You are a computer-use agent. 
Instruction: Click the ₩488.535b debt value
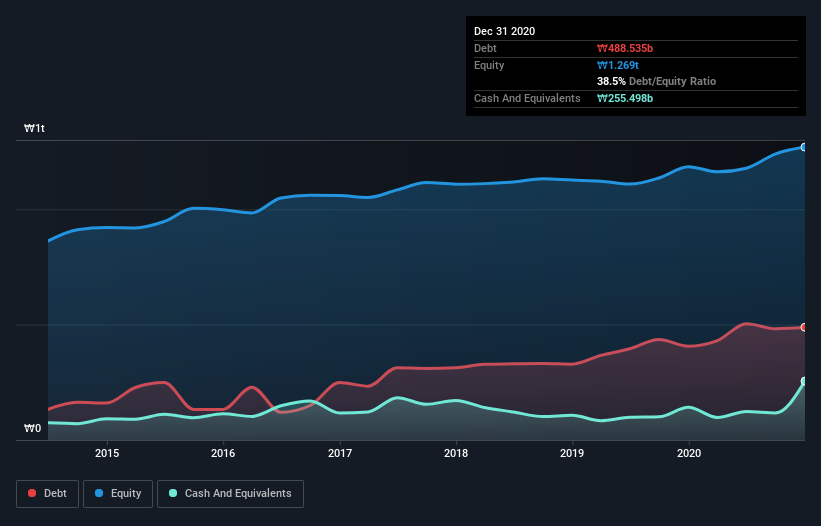[x=625, y=48]
